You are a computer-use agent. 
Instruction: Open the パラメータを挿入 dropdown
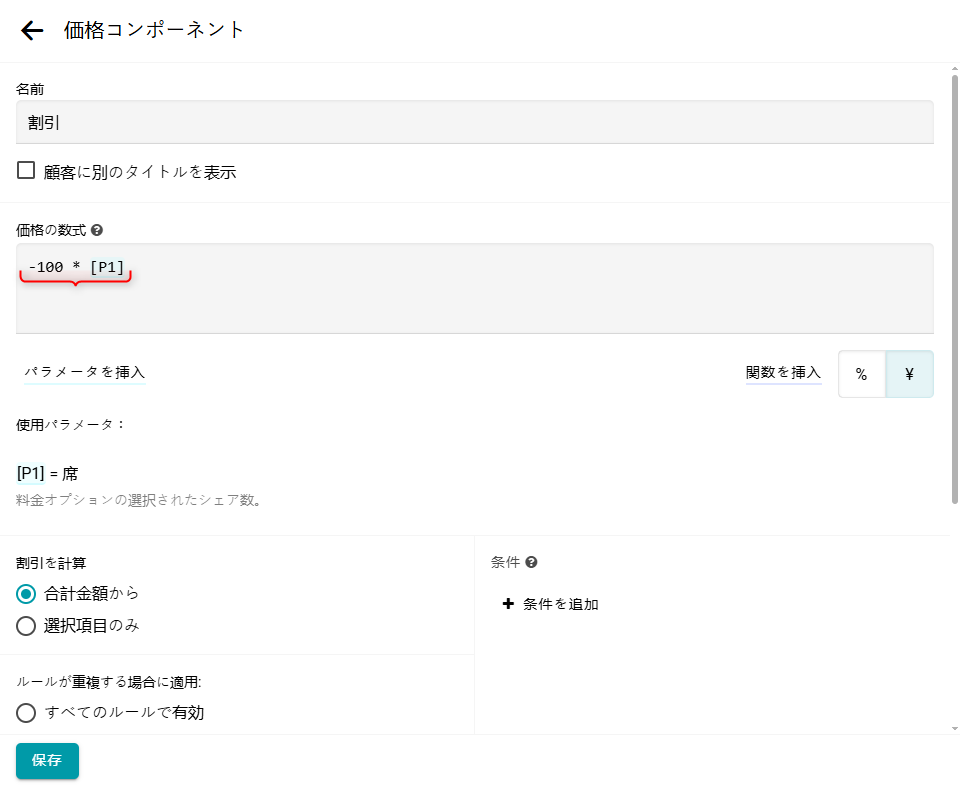point(85,372)
